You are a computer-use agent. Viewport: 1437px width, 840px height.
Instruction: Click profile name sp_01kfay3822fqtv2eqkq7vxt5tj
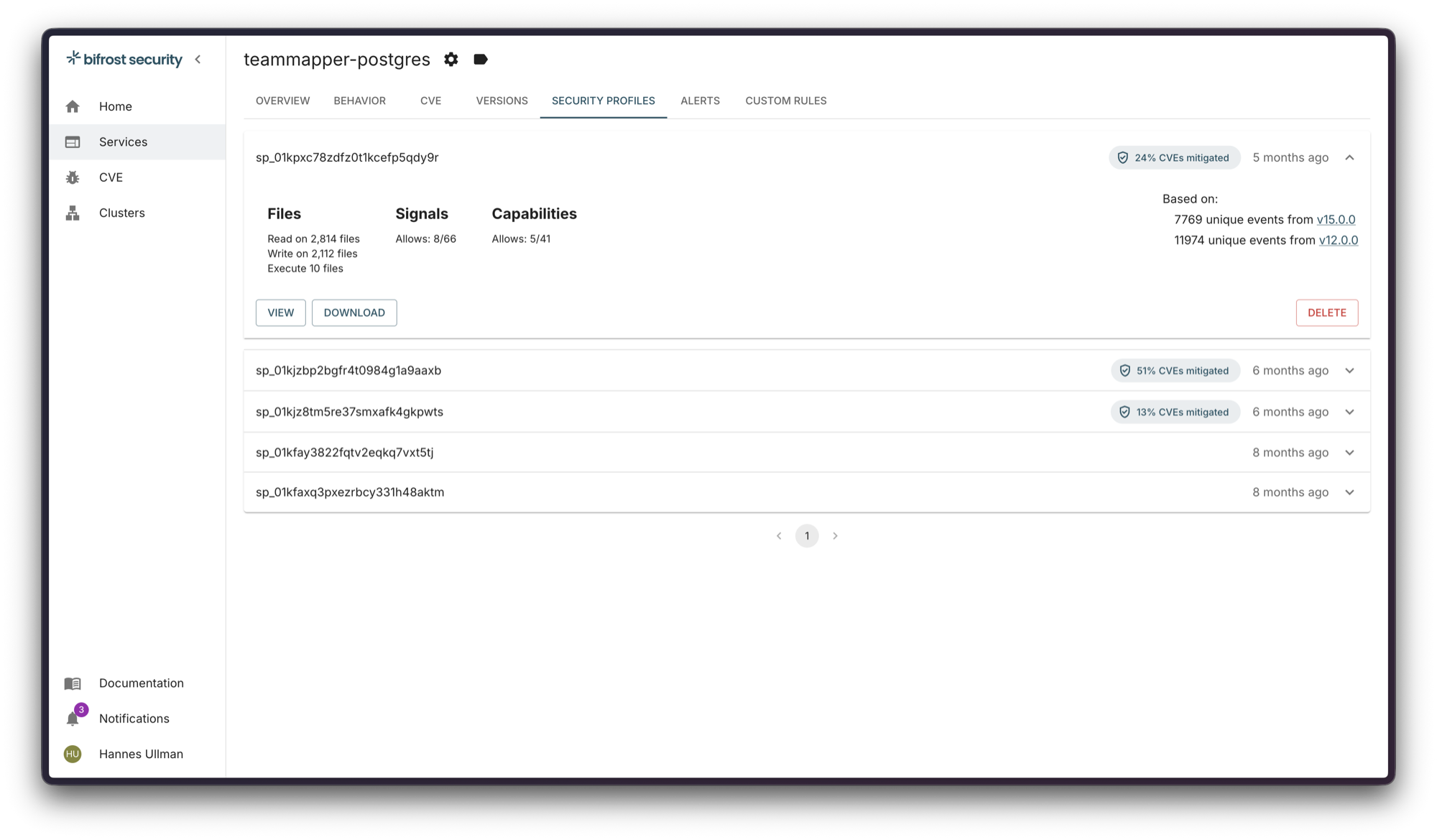click(345, 453)
